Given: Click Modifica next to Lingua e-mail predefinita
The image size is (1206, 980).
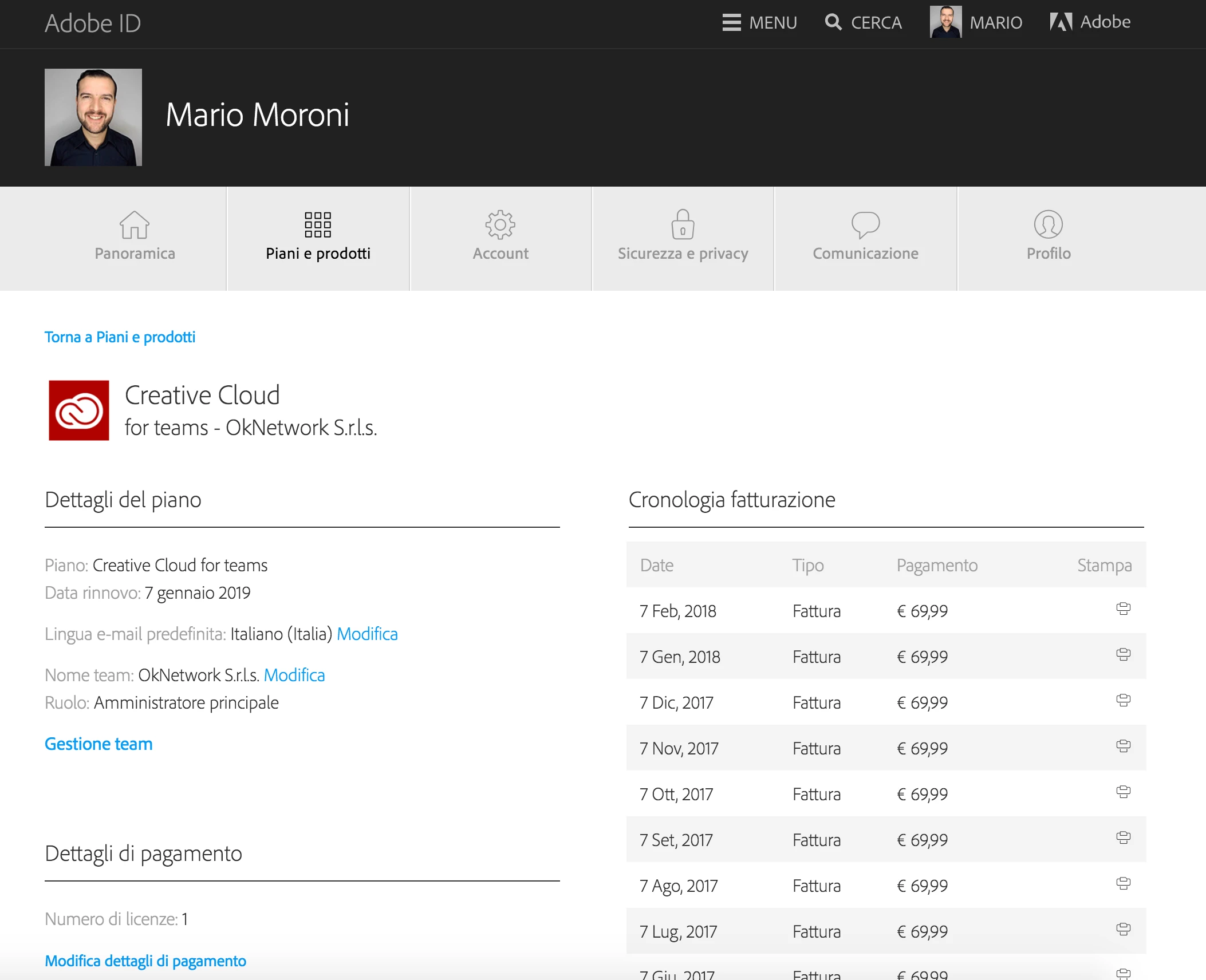Looking at the screenshot, I should click(367, 634).
